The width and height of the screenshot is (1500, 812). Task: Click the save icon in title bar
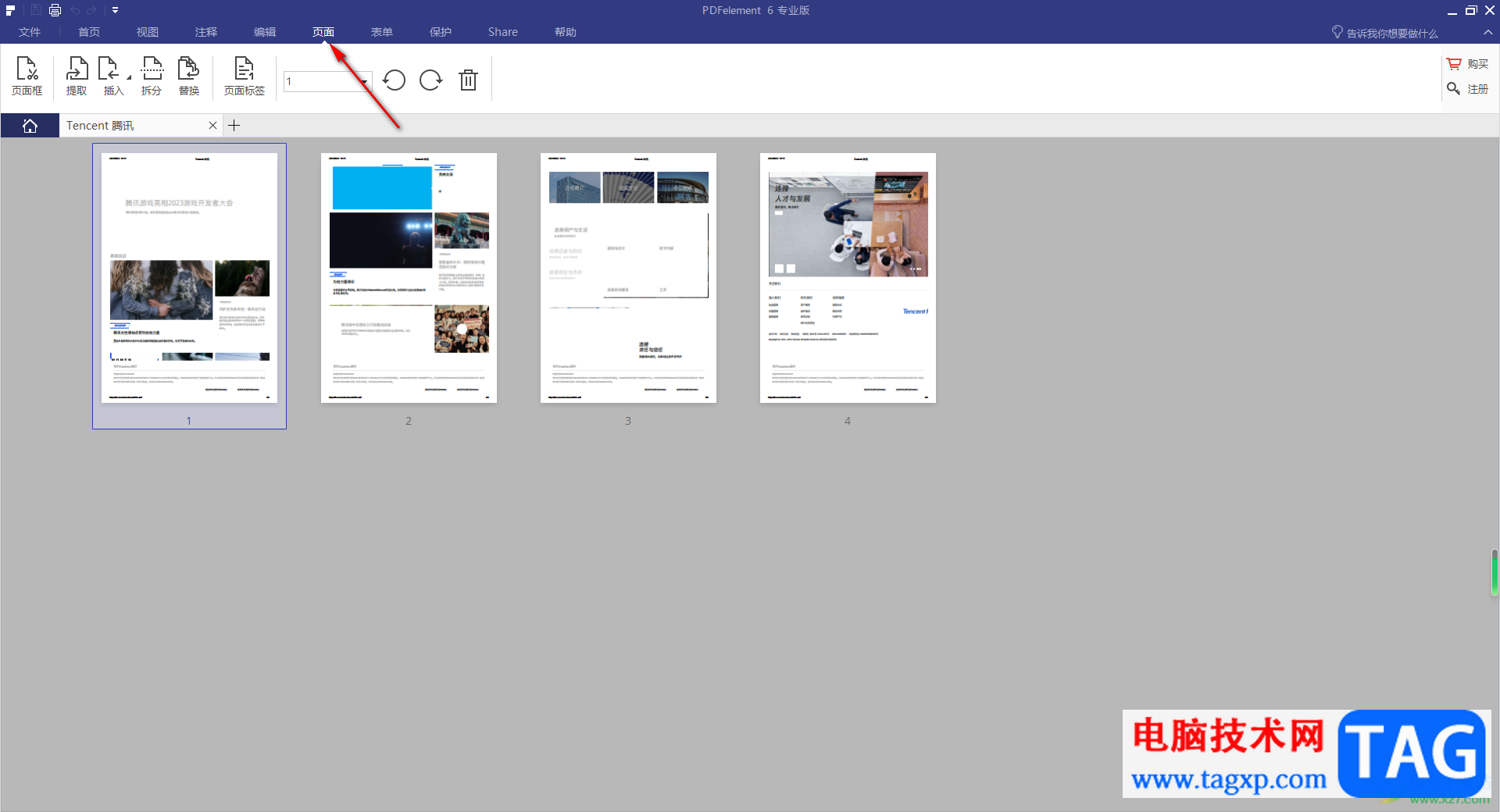(x=36, y=10)
